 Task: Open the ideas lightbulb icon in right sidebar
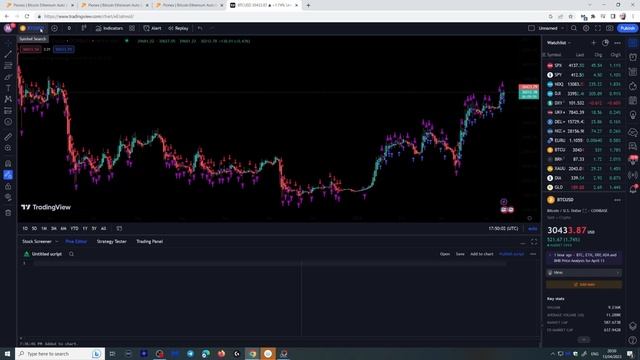point(633,116)
